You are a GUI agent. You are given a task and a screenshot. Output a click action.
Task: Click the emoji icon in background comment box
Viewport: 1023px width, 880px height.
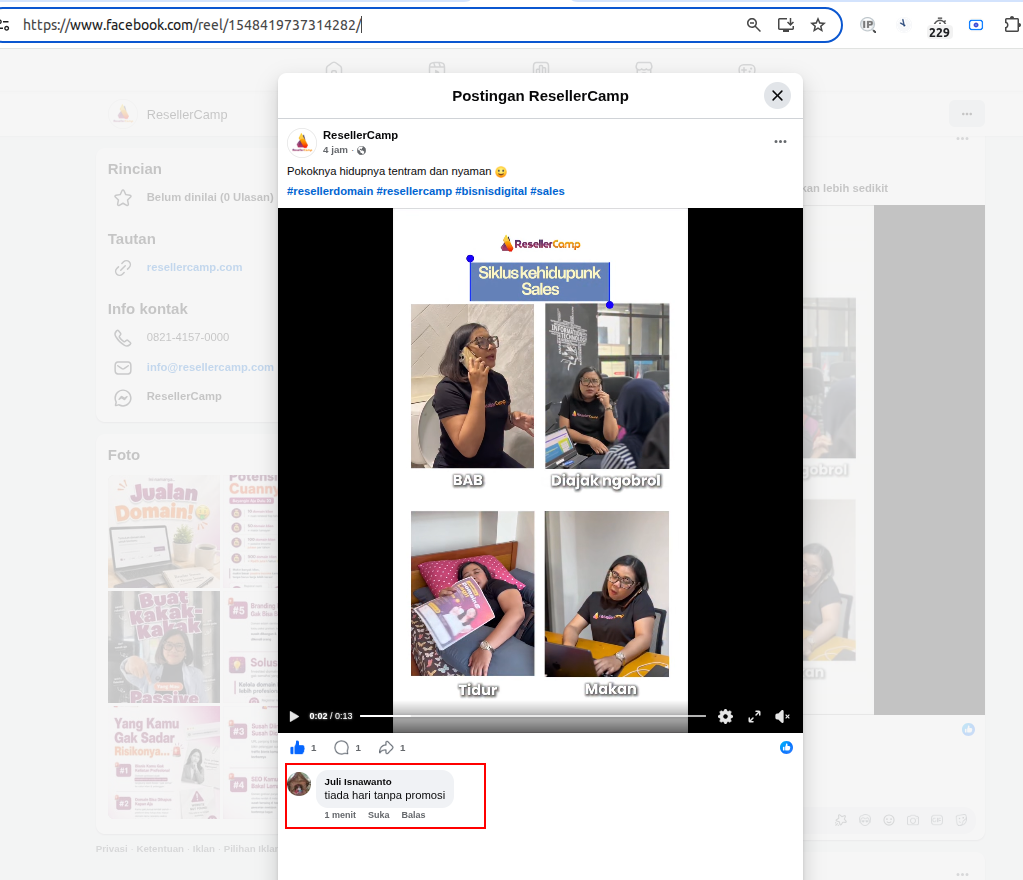[889, 821]
